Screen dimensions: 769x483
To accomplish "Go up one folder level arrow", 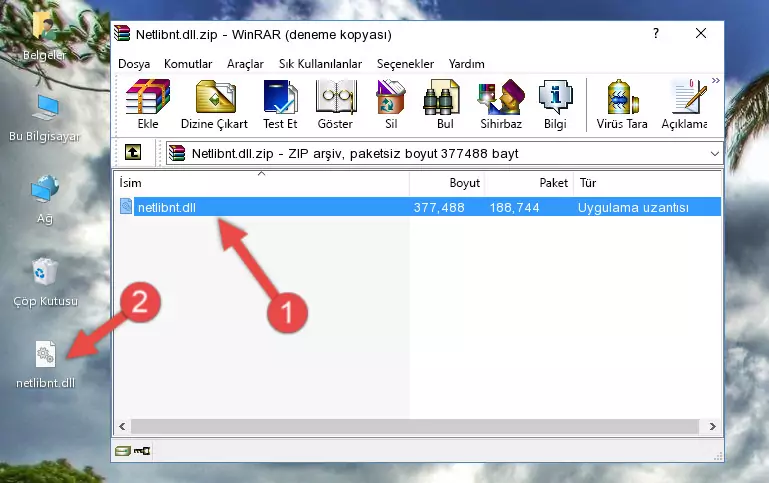I will 133,153.
